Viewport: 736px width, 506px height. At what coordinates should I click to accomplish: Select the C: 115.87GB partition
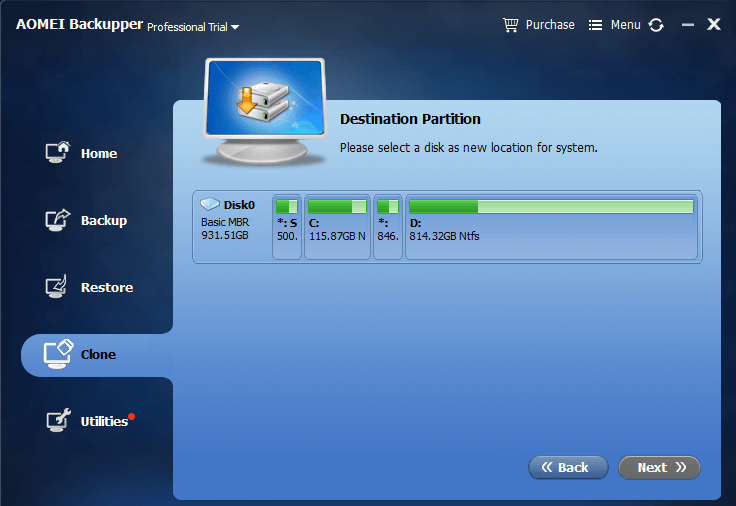point(337,228)
